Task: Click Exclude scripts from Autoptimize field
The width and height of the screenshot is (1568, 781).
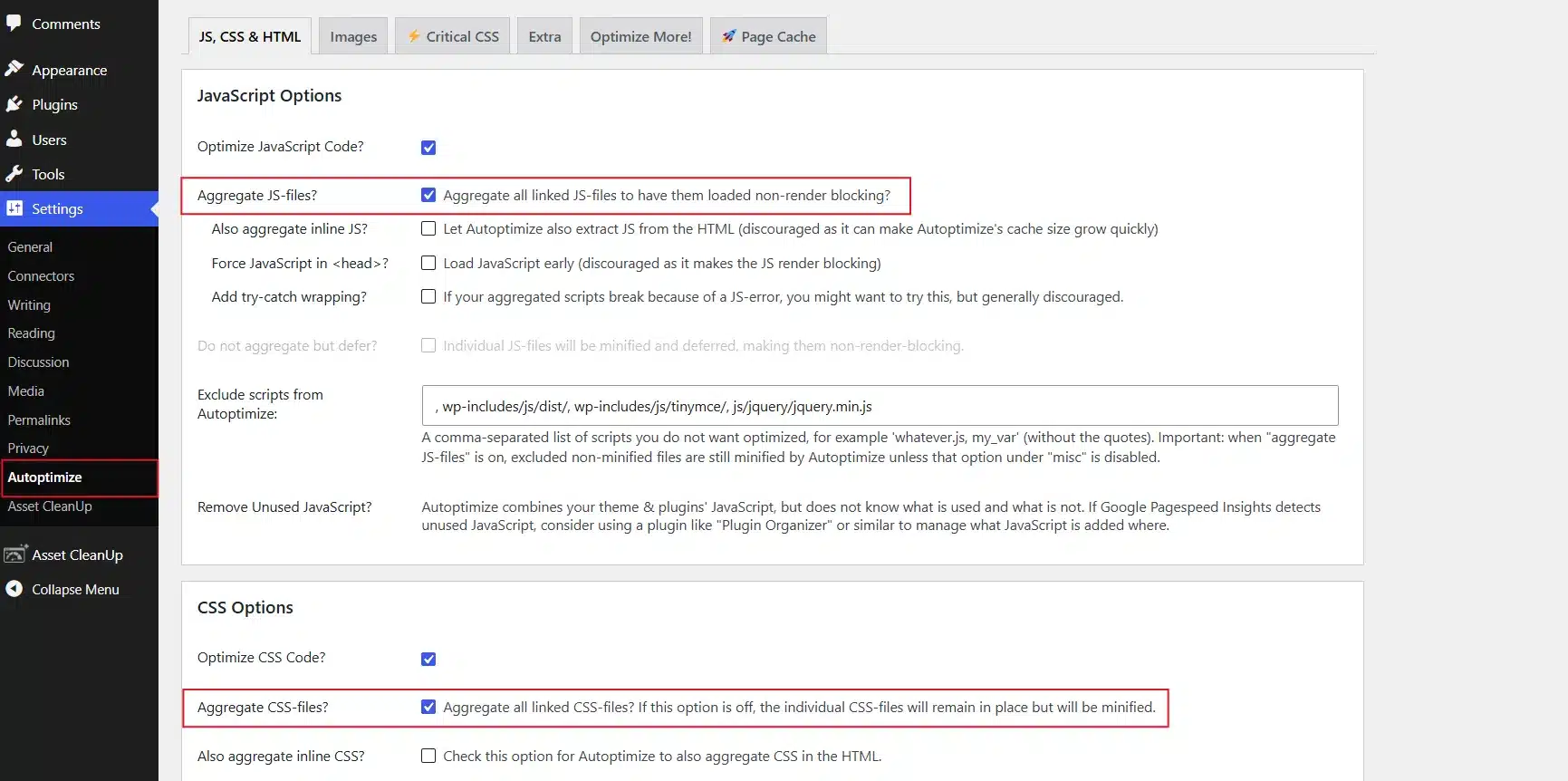Action: point(880,406)
